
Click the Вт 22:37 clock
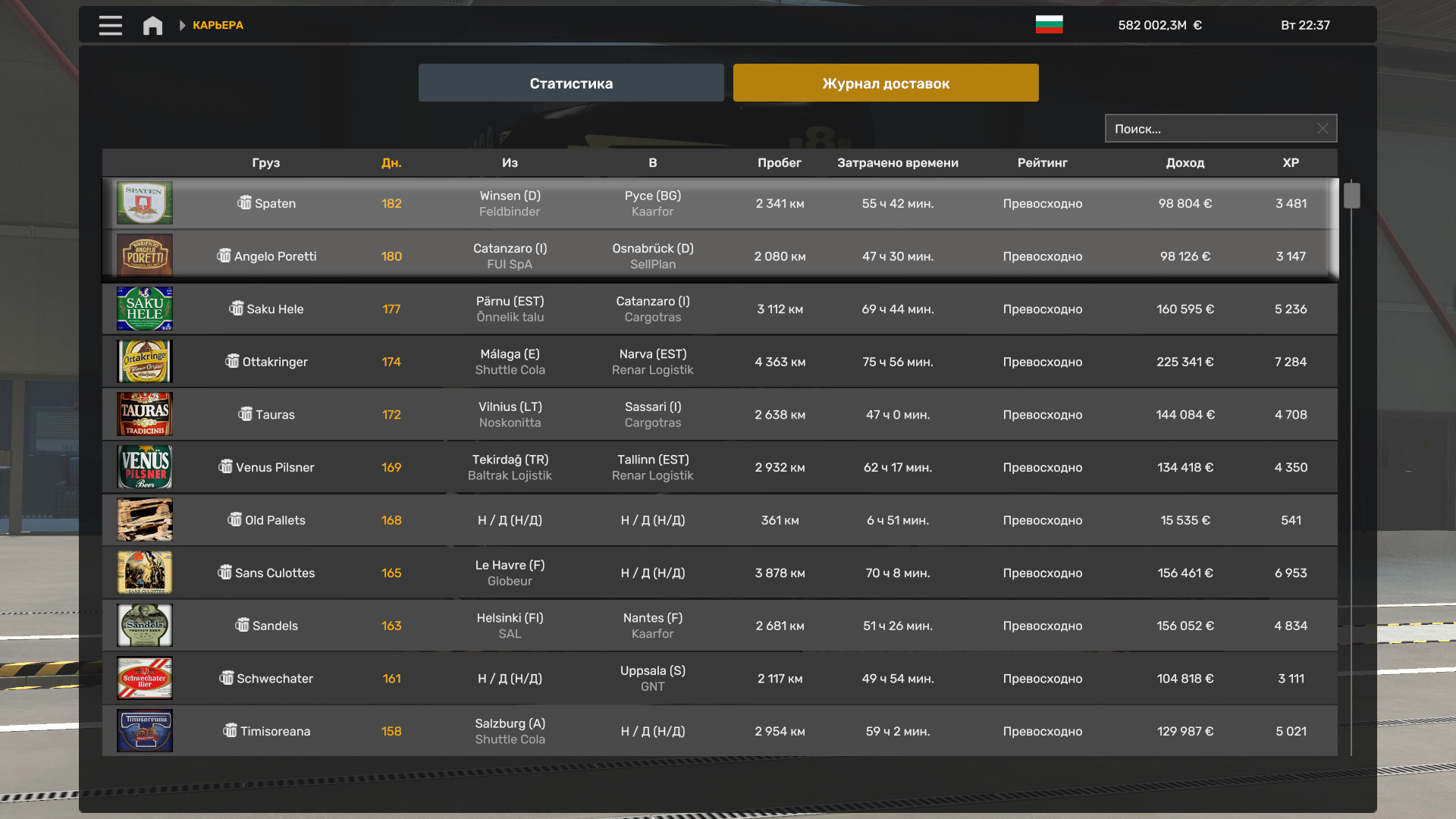click(x=1305, y=25)
